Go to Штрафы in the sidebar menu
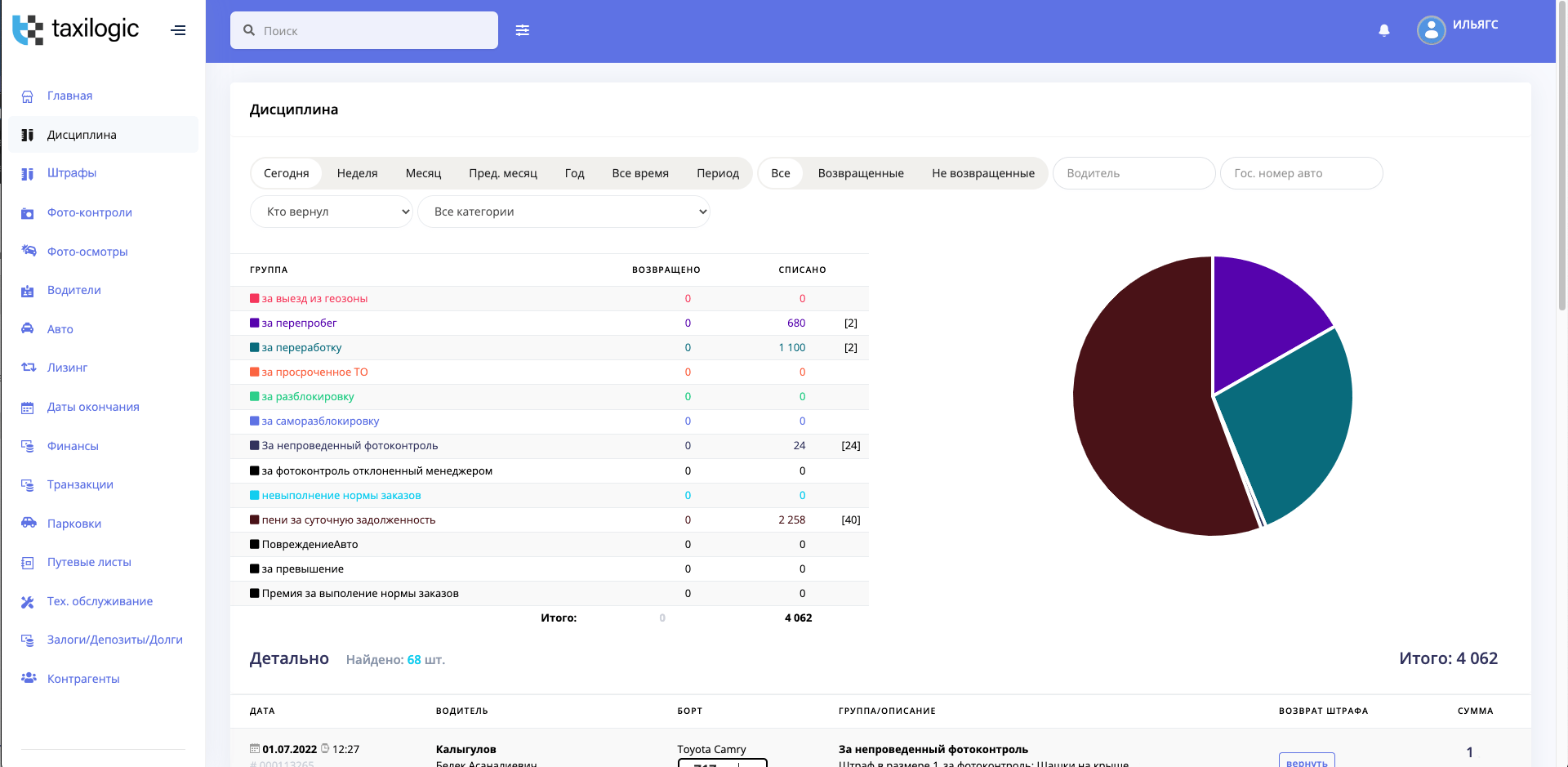Screen dimensions: 1568x767 coord(72,173)
